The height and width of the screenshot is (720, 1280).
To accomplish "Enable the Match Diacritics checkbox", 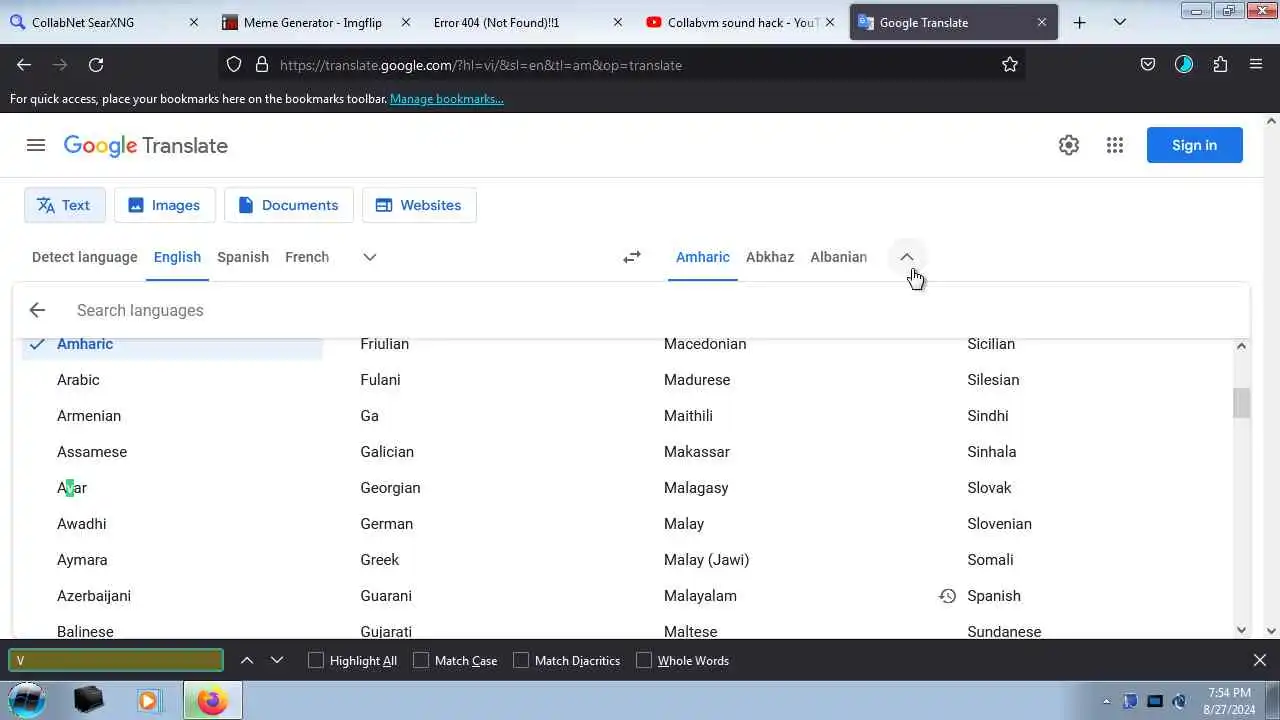I will (521, 660).
